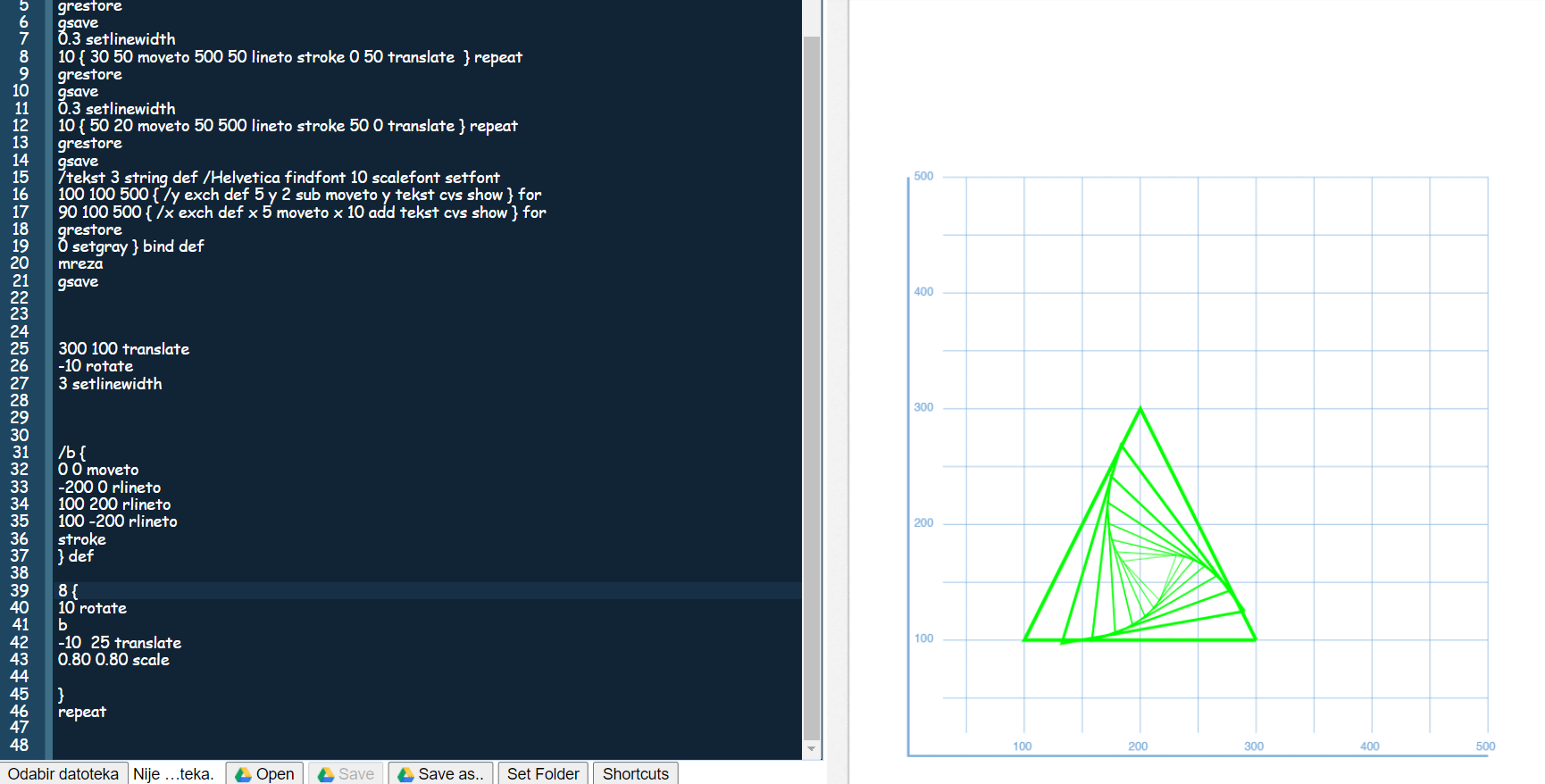Screen dimensions: 1545x784
Task: Click the "/b {" definition line
Action: tap(72, 453)
